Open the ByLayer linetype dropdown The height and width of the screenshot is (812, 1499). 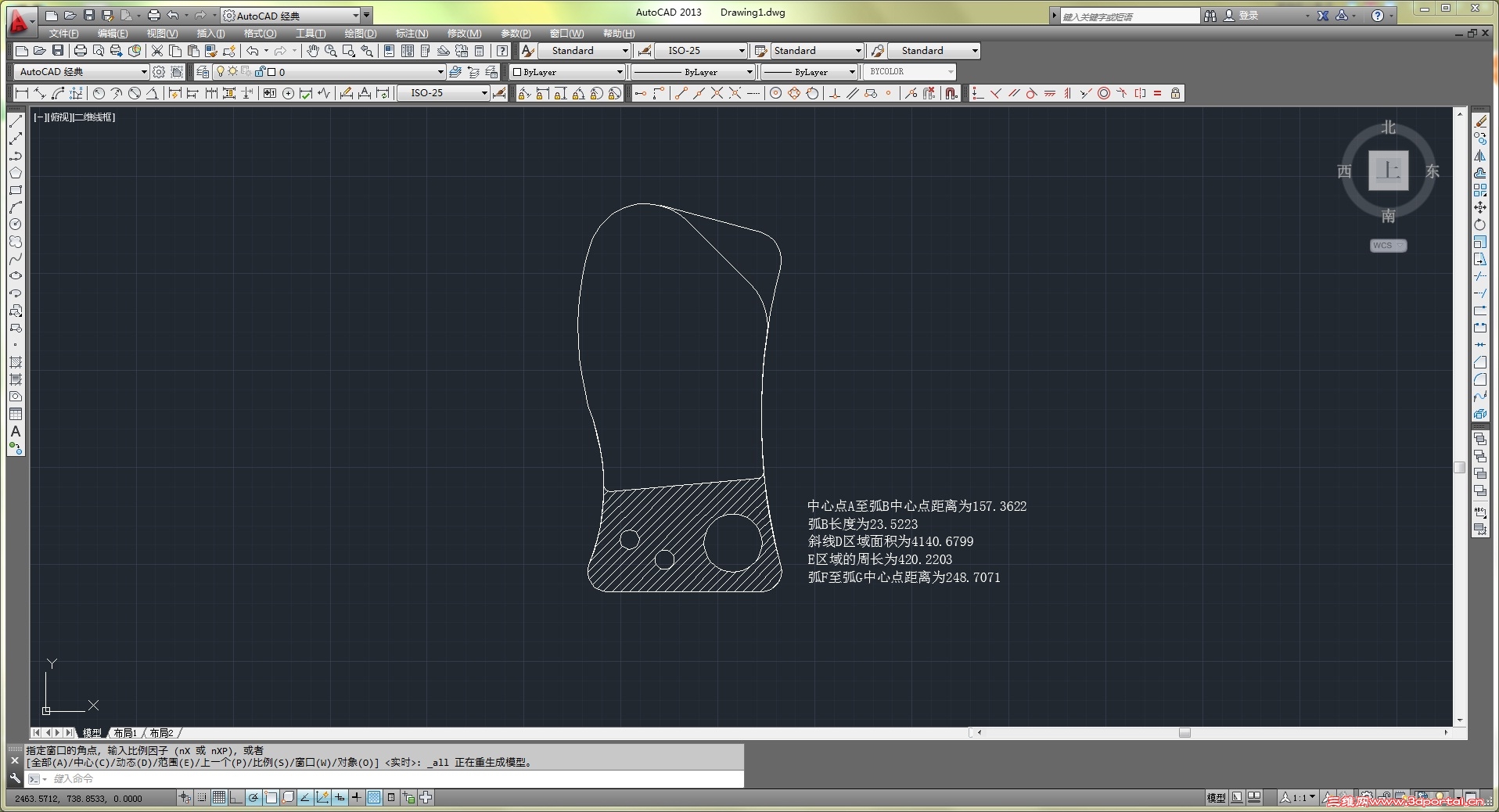(x=749, y=72)
